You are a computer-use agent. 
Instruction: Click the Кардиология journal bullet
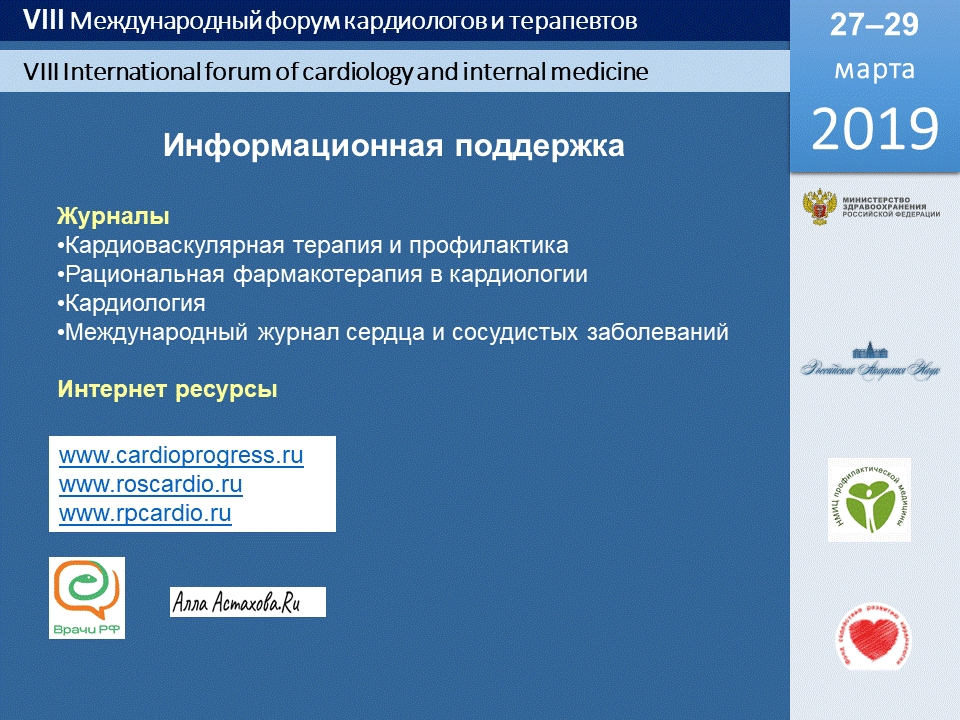[x=131, y=303]
